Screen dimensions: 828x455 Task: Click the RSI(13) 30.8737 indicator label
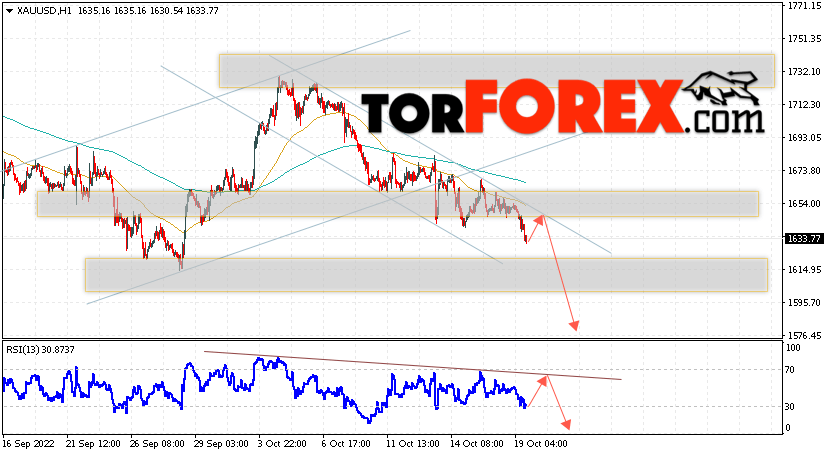40,349
